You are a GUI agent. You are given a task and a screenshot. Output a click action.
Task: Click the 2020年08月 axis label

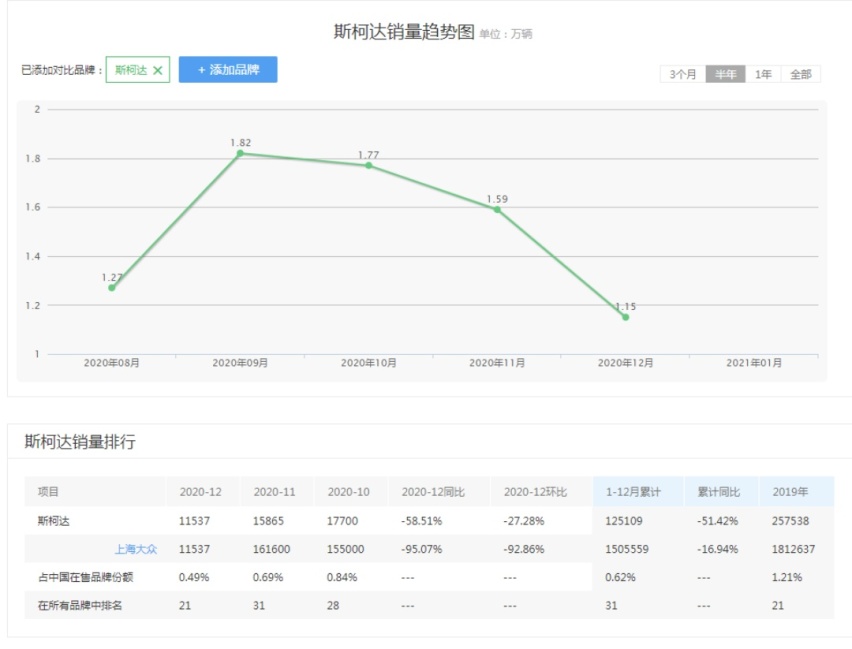point(111,363)
